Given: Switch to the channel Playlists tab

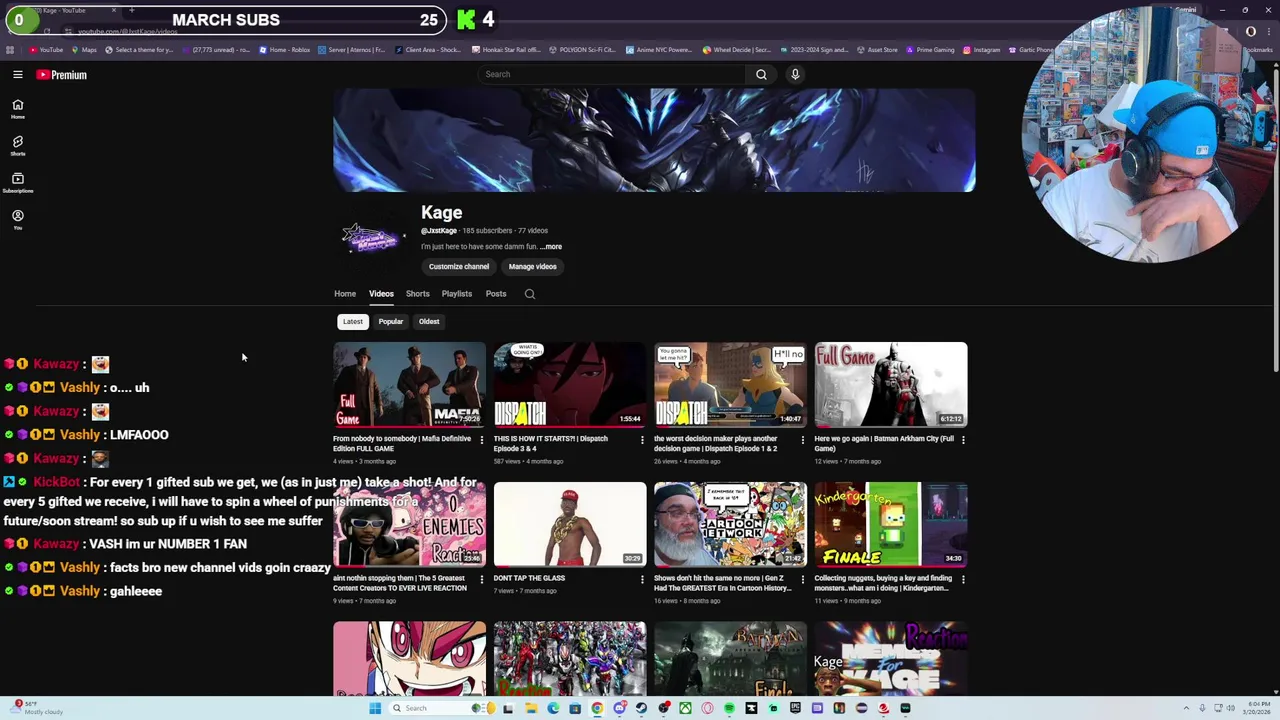Looking at the screenshot, I should pyautogui.click(x=457, y=294).
